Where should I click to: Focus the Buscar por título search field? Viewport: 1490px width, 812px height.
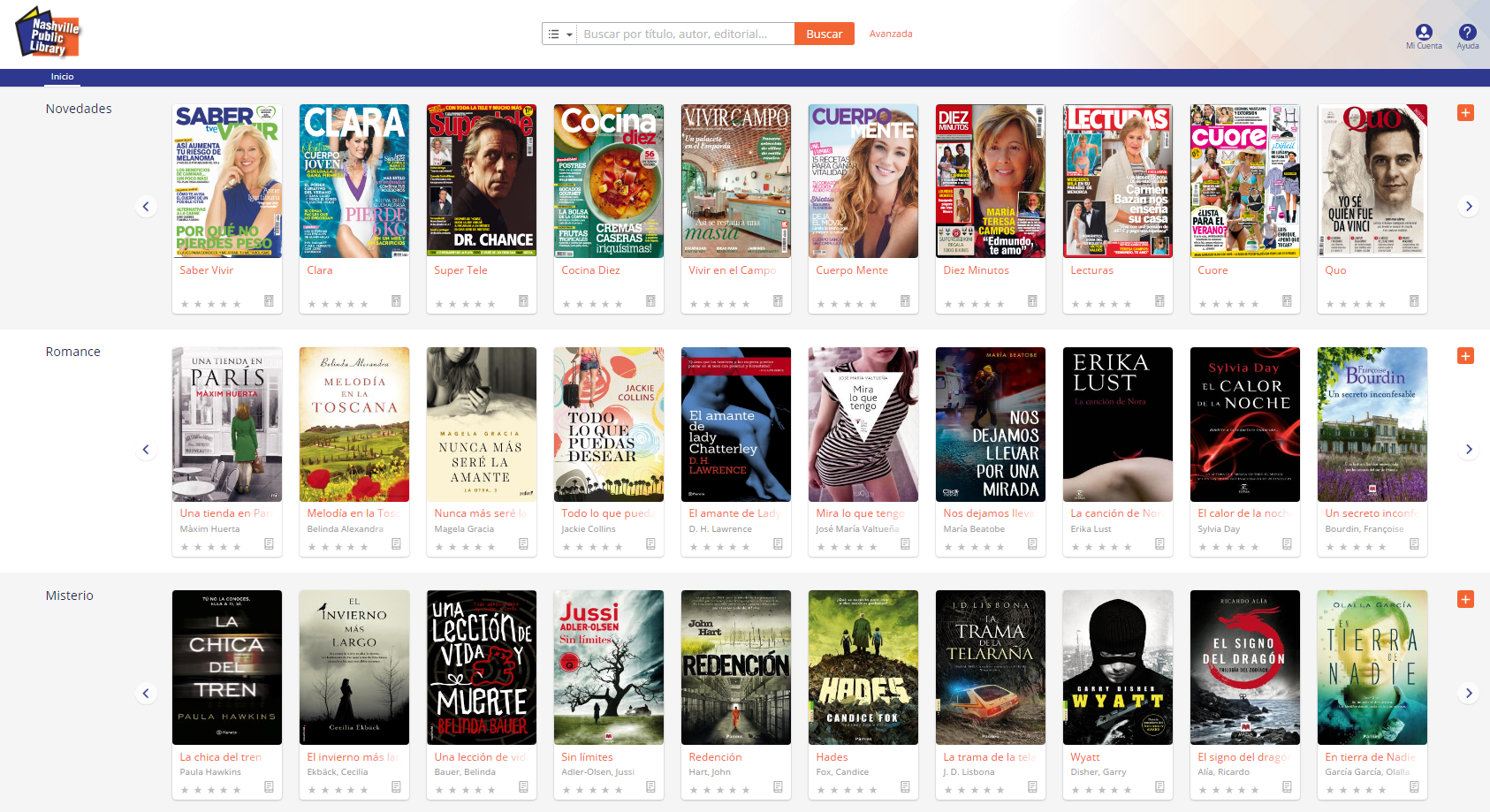[x=686, y=34]
